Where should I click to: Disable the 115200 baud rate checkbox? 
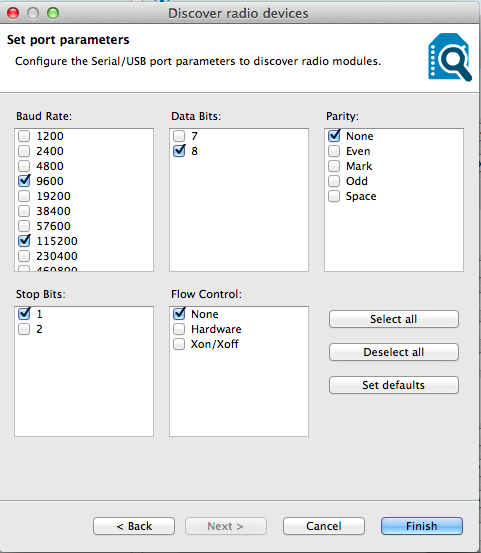pos(24,241)
